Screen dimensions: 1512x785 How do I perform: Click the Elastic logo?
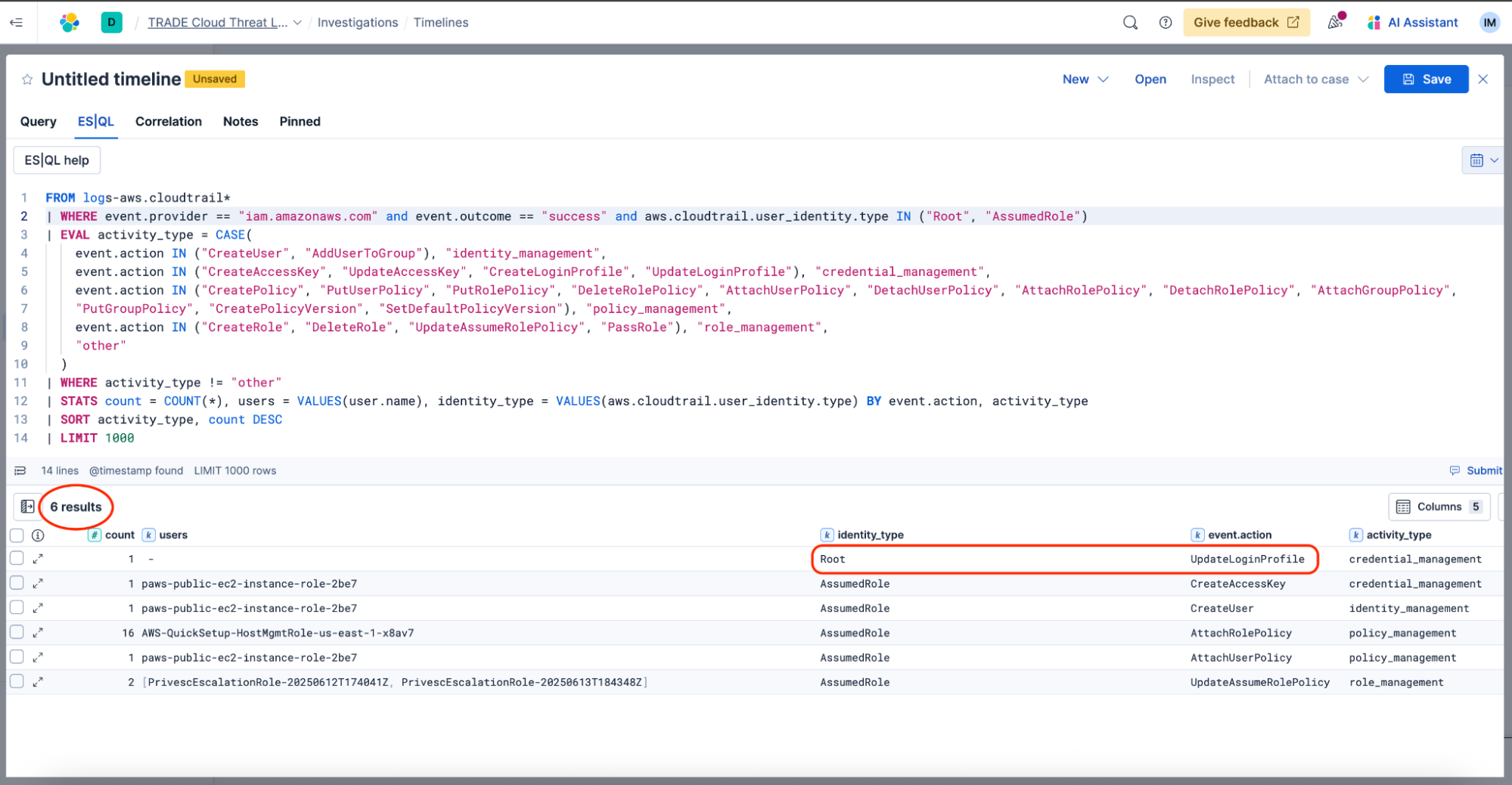point(70,23)
